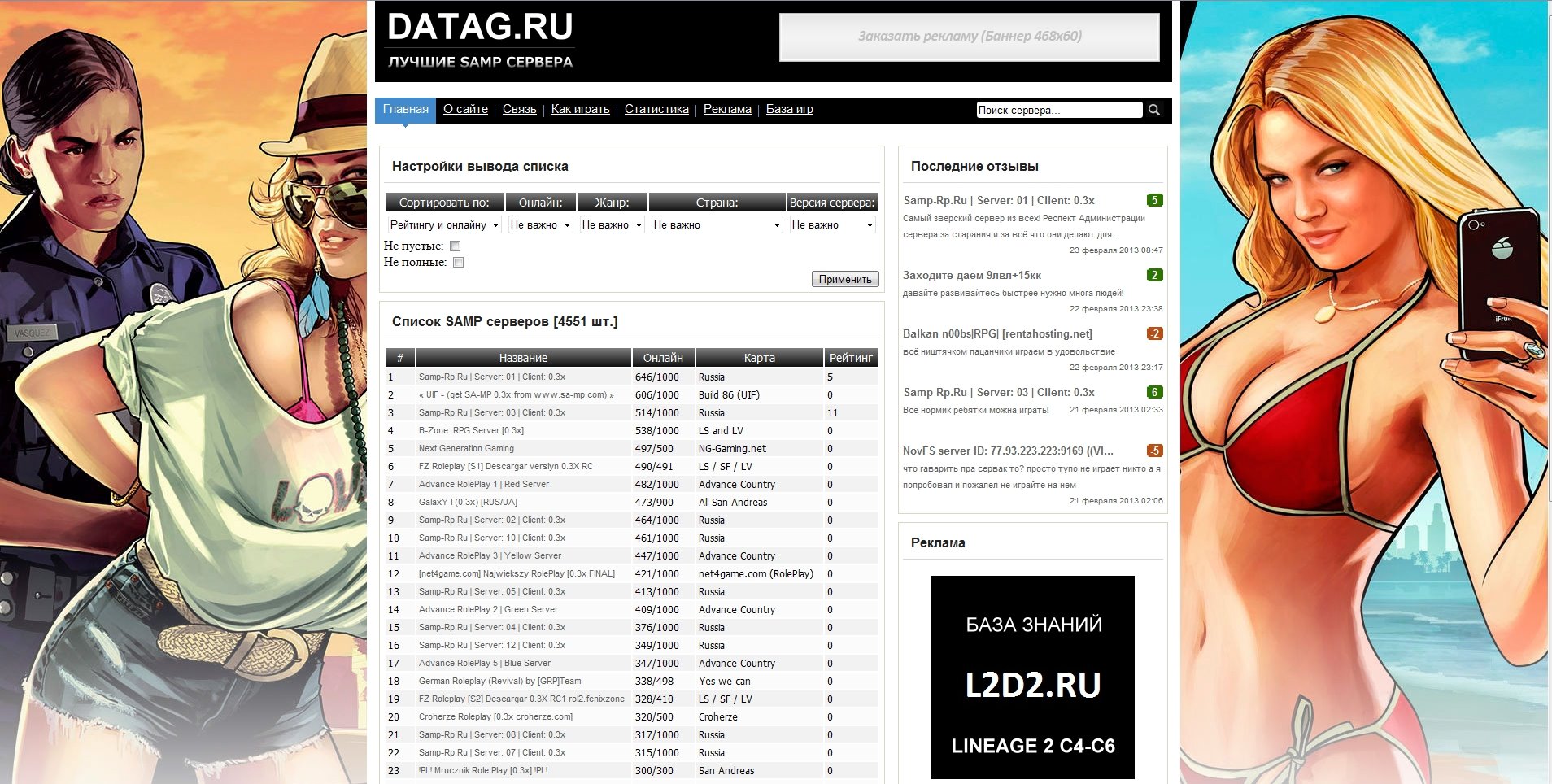
Task: Click online value 646/1000 in row 1
Action: tap(656, 377)
